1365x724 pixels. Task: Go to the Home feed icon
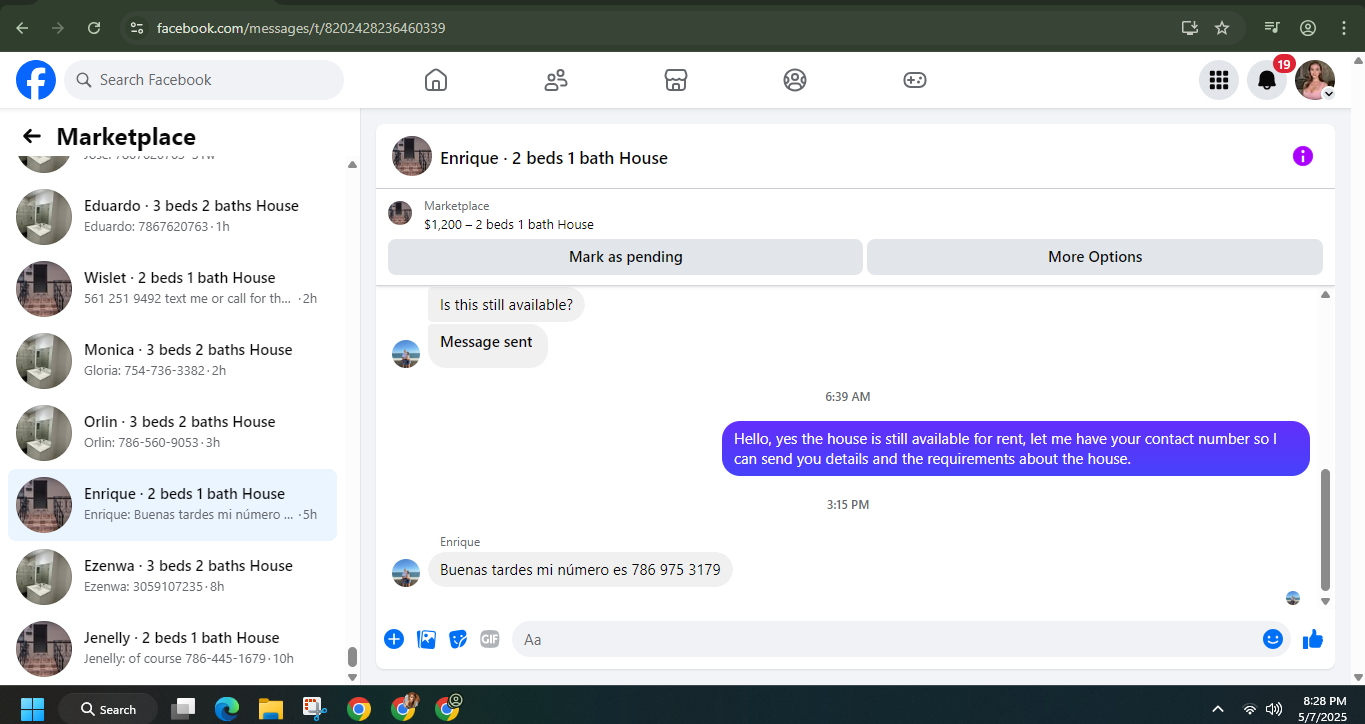click(436, 80)
